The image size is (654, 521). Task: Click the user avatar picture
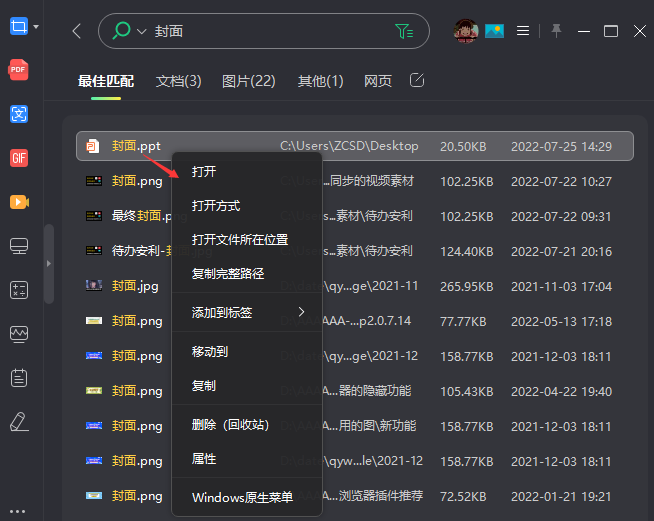point(467,31)
